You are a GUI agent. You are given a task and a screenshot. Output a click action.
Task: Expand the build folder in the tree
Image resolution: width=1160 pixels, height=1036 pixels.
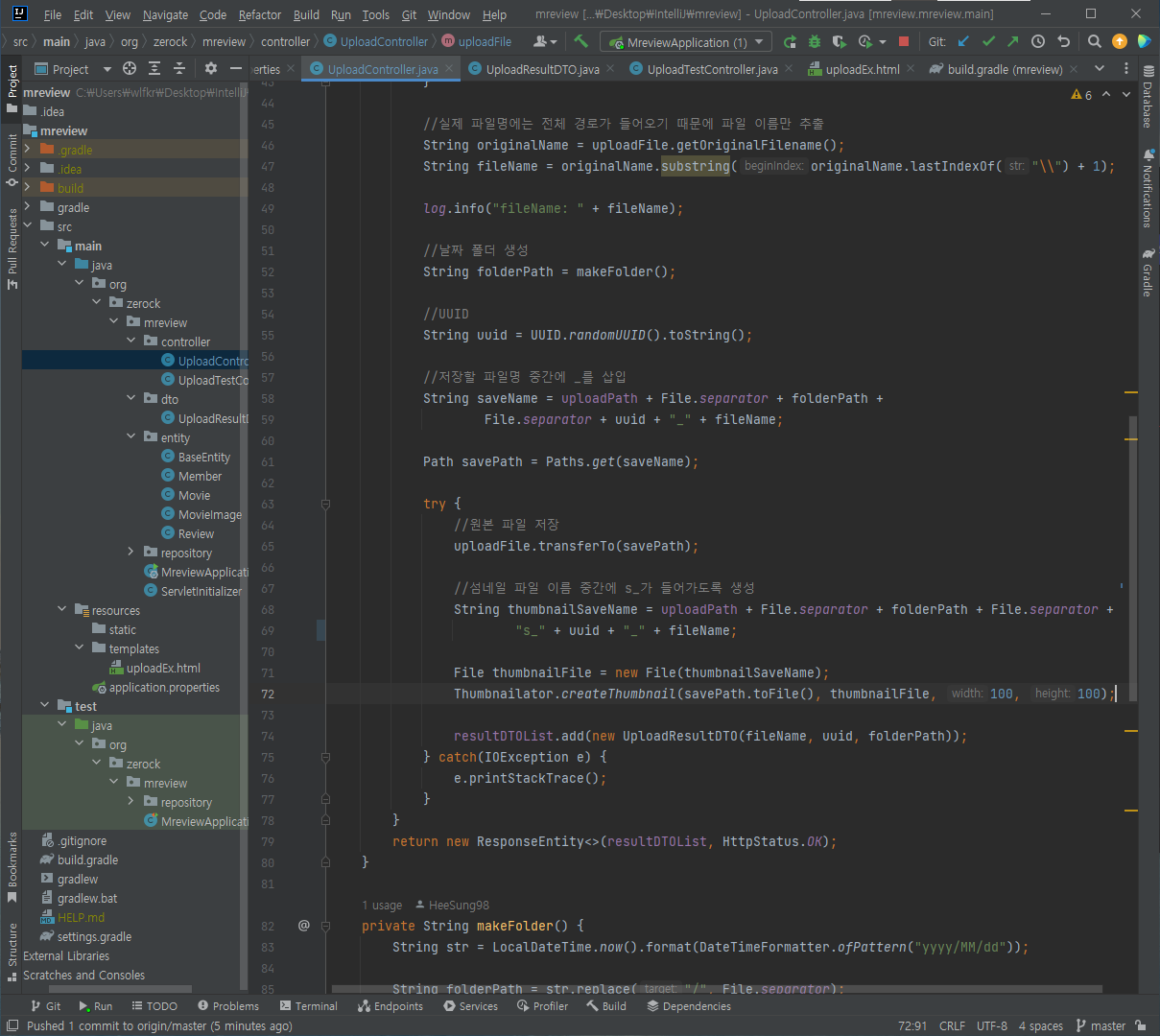pos(28,188)
